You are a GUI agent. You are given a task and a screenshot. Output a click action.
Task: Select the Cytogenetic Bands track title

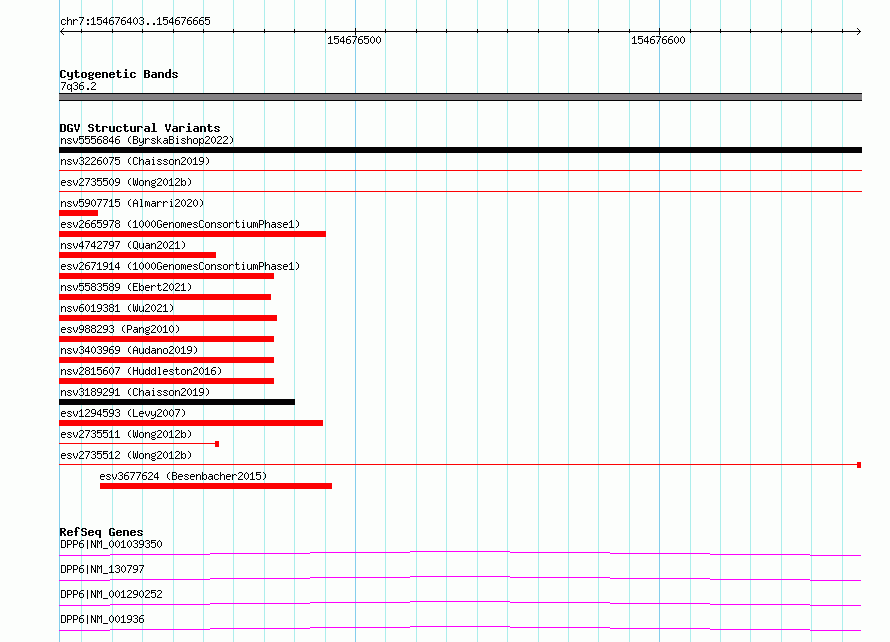[x=119, y=74]
